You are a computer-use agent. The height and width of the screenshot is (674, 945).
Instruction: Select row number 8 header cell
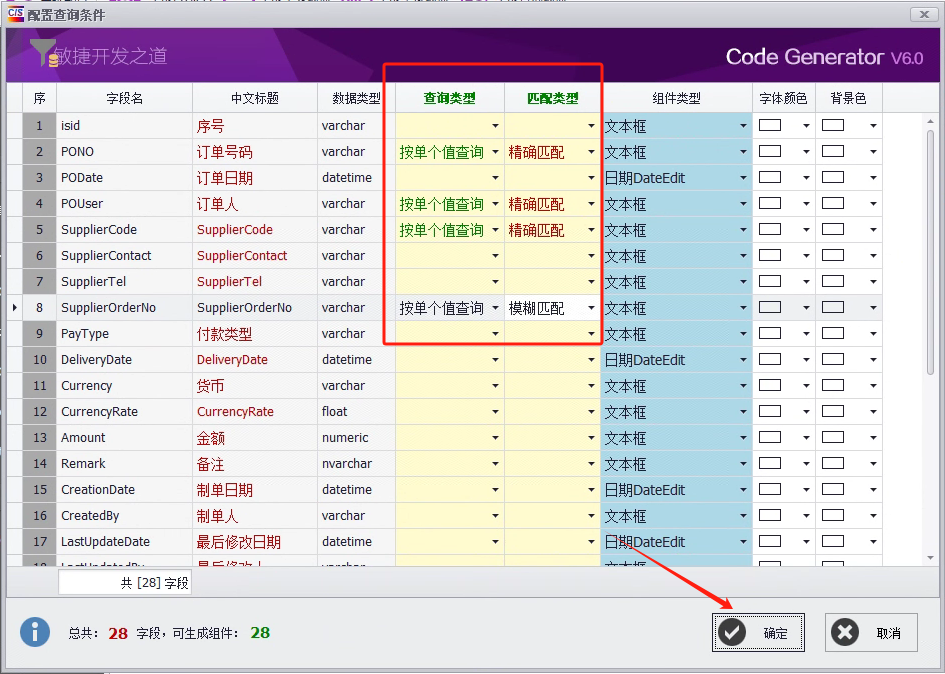pos(39,307)
